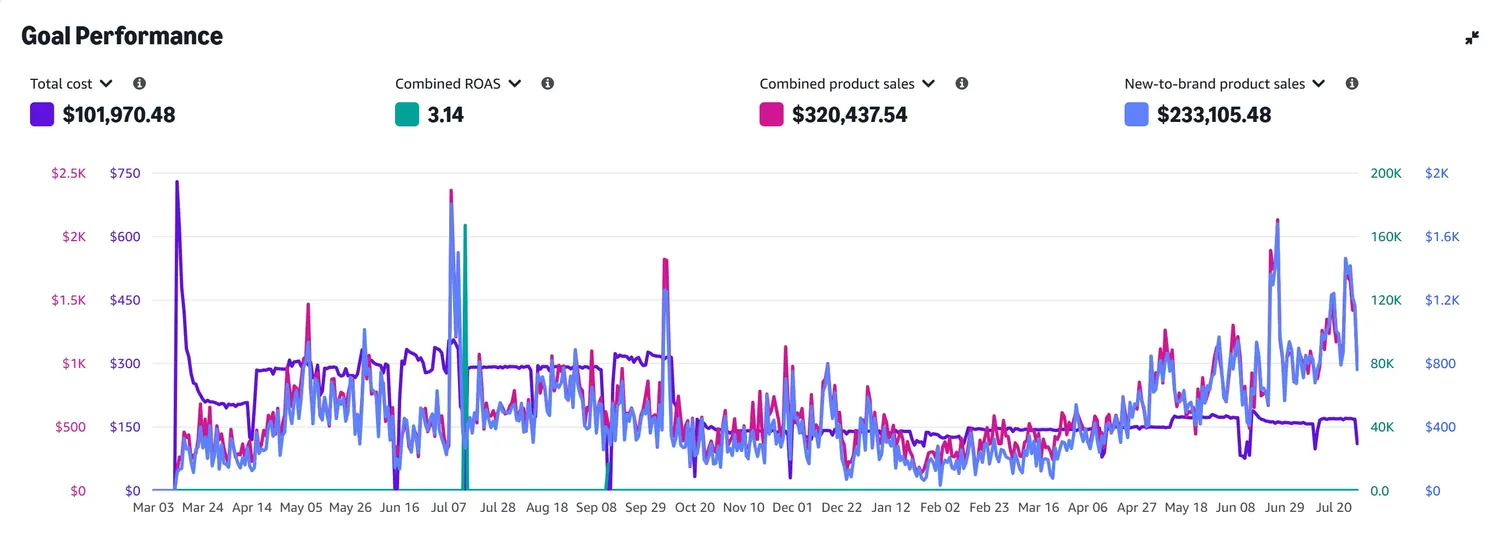Click the 200K right axis label

1386,173
